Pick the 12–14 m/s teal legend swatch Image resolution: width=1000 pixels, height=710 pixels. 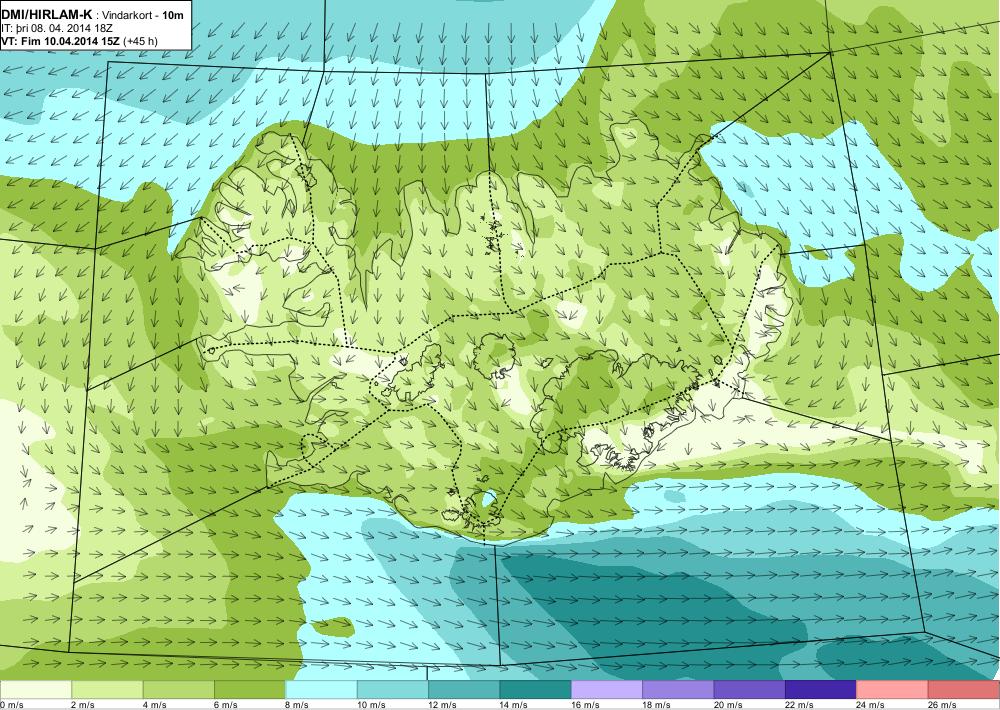click(464, 690)
